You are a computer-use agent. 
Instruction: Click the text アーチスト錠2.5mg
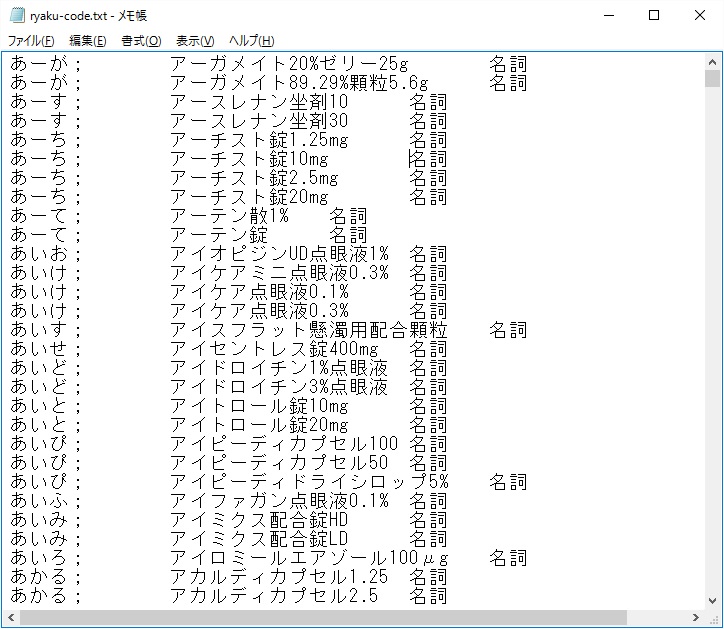click(x=254, y=178)
